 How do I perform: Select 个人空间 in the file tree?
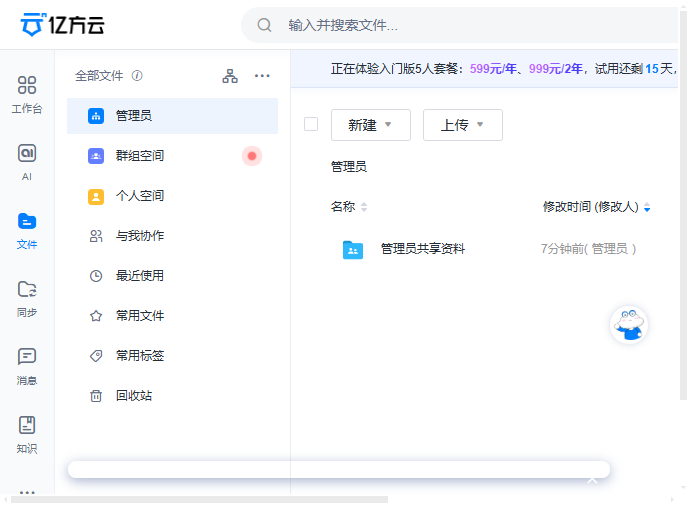(x=172, y=196)
